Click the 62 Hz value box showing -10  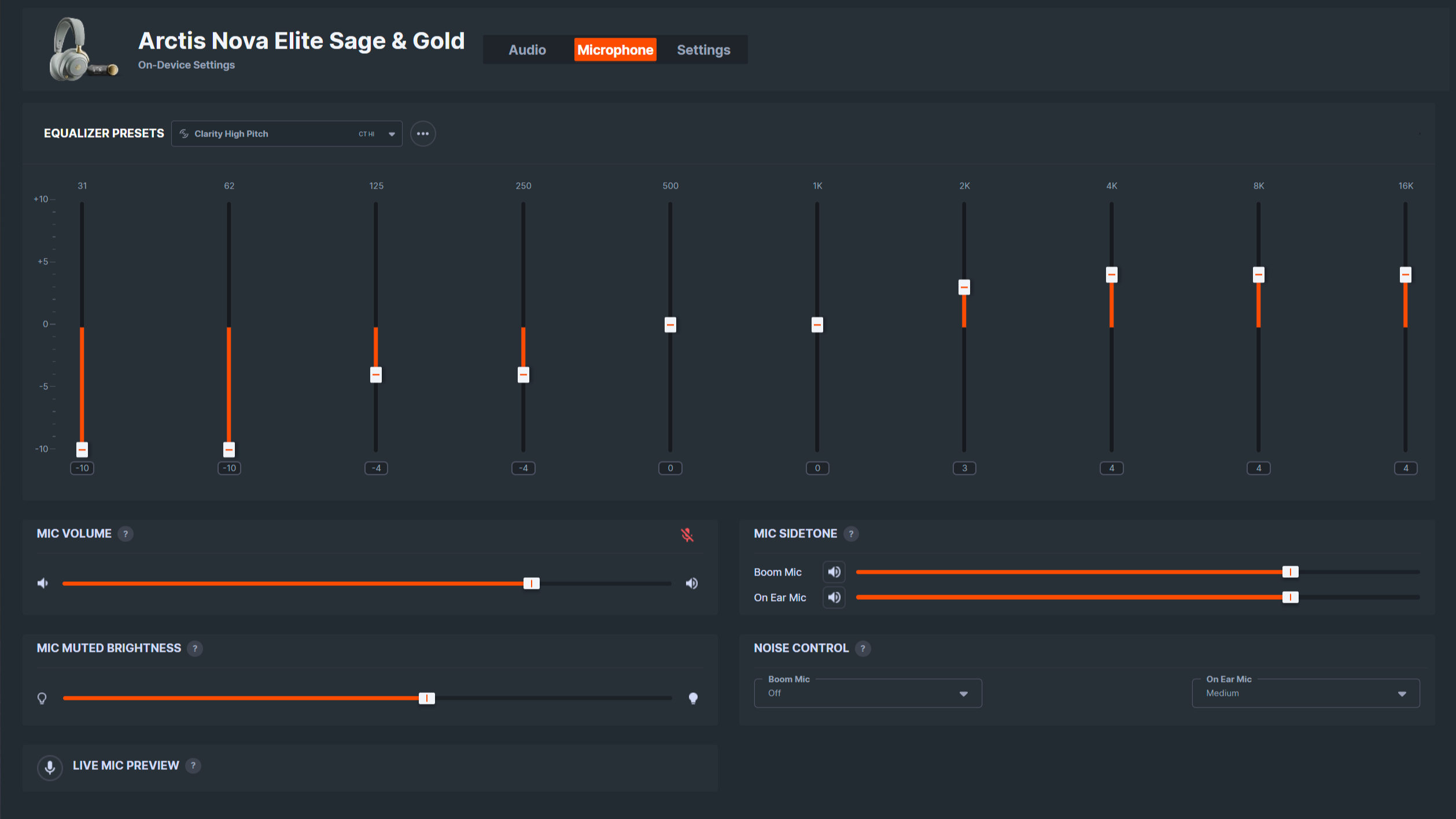(229, 468)
